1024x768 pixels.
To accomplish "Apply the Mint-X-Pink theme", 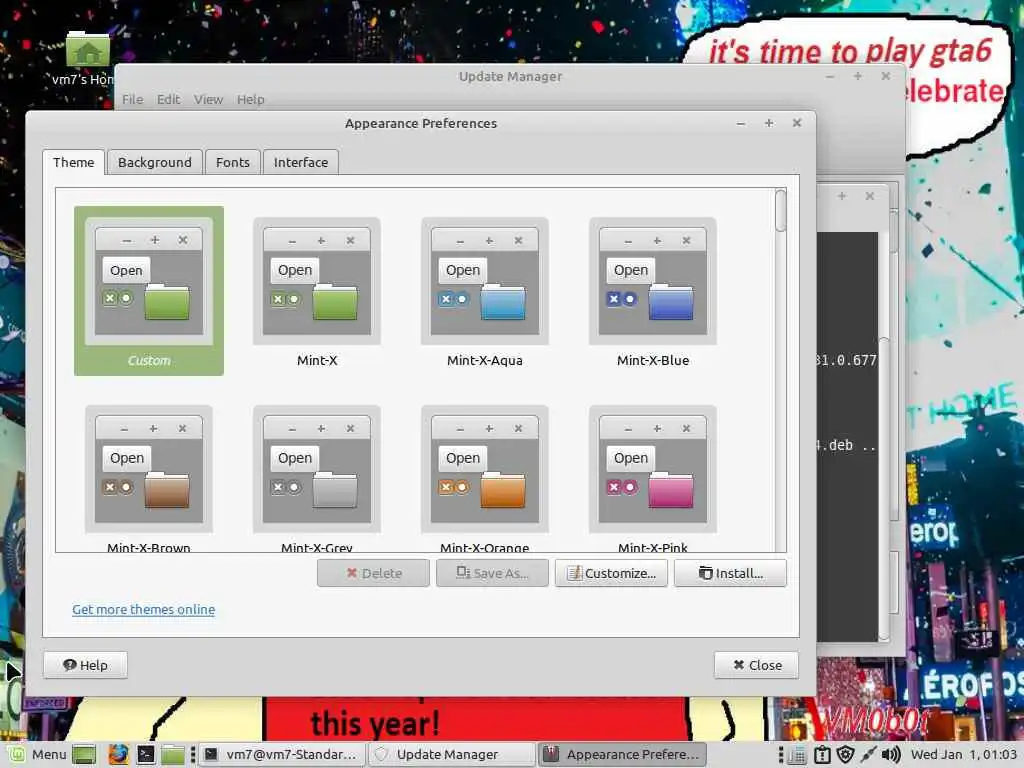I will pyautogui.click(x=652, y=478).
